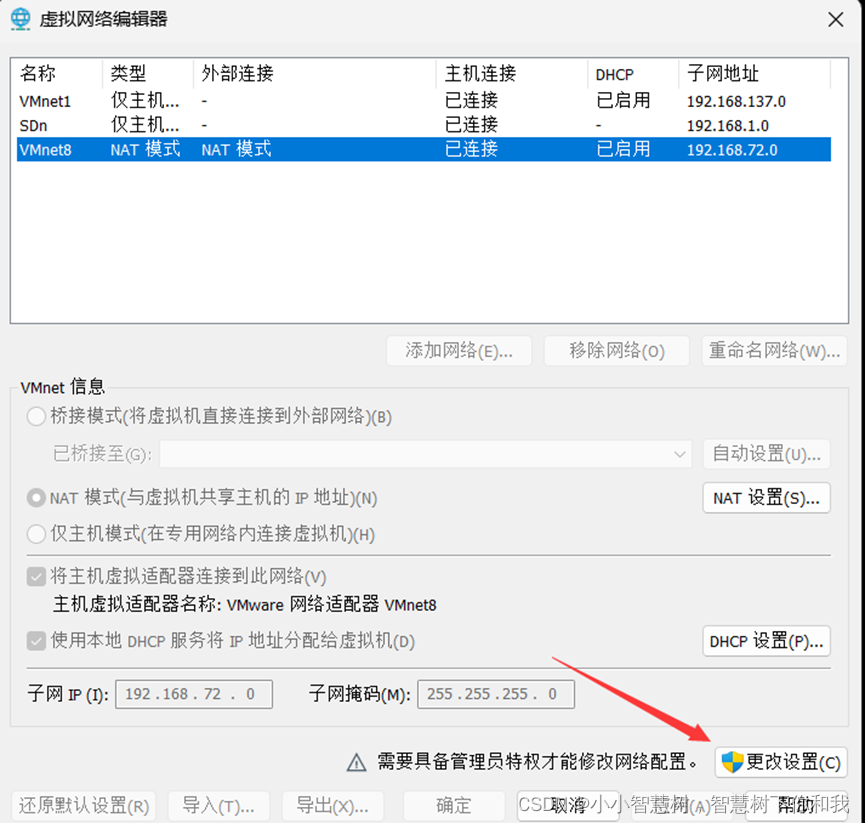Image resolution: width=865 pixels, height=823 pixels.
Task: Select 桥接模式 radio button
Action: 36,416
